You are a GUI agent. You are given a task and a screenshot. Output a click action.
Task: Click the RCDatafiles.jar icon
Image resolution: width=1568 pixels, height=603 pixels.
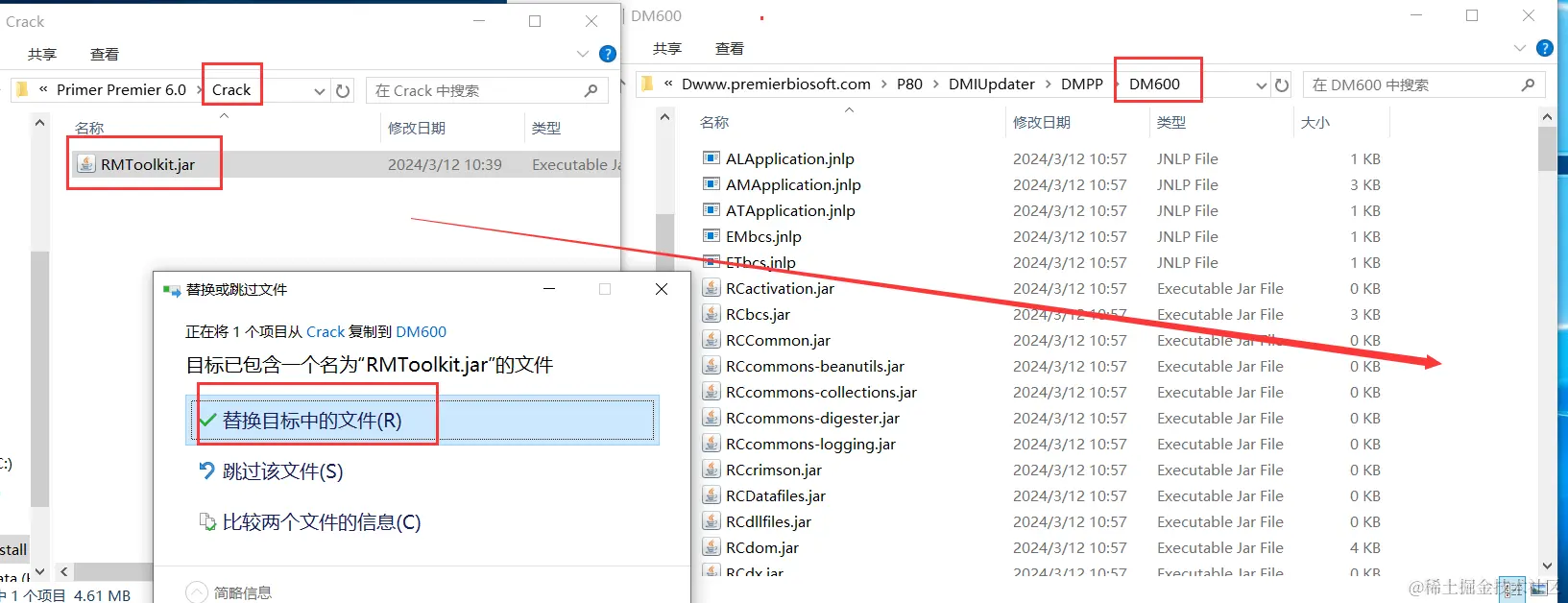pyautogui.click(x=712, y=495)
